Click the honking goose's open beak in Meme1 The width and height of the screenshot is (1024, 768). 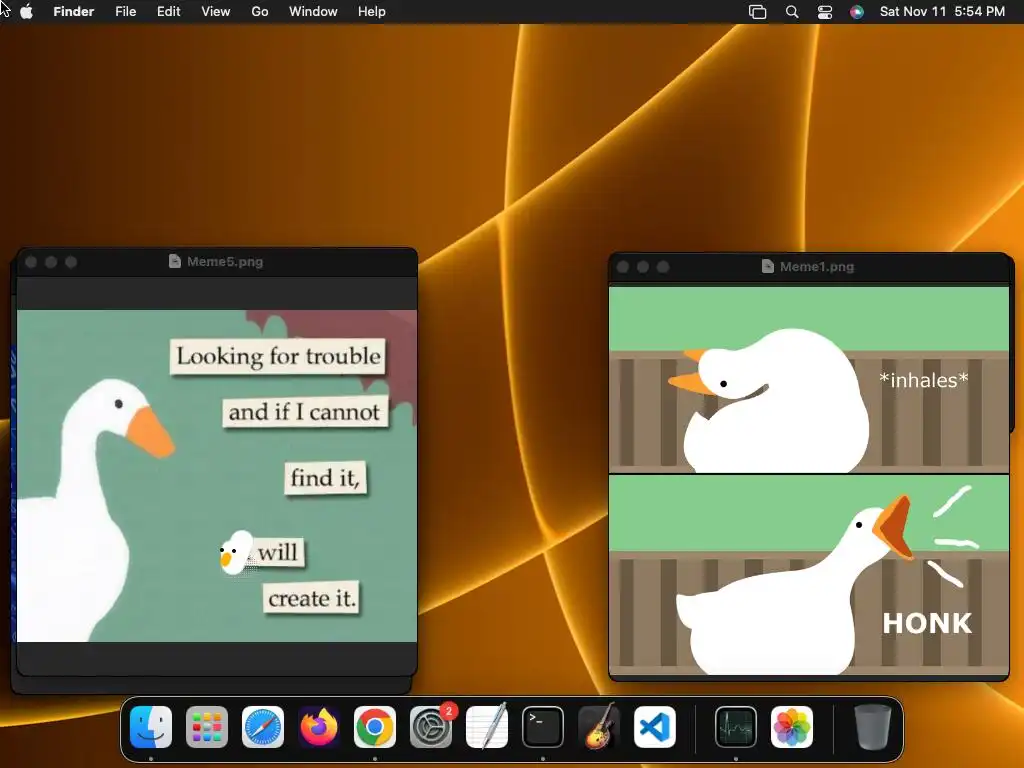(x=895, y=528)
